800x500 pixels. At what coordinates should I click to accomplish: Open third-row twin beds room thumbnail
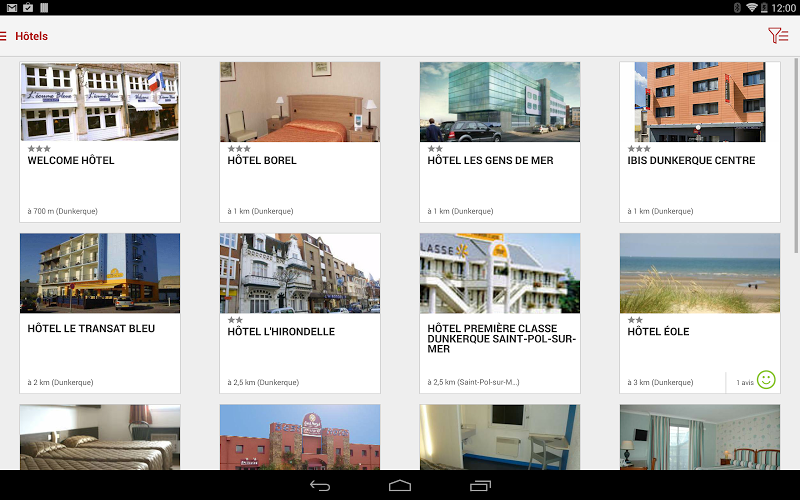(x=100, y=437)
